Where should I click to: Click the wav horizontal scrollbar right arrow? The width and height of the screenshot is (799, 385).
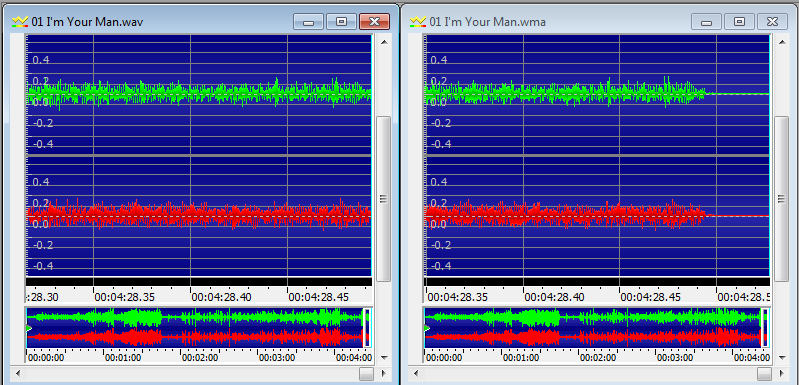pyautogui.click(x=384, y=374)
